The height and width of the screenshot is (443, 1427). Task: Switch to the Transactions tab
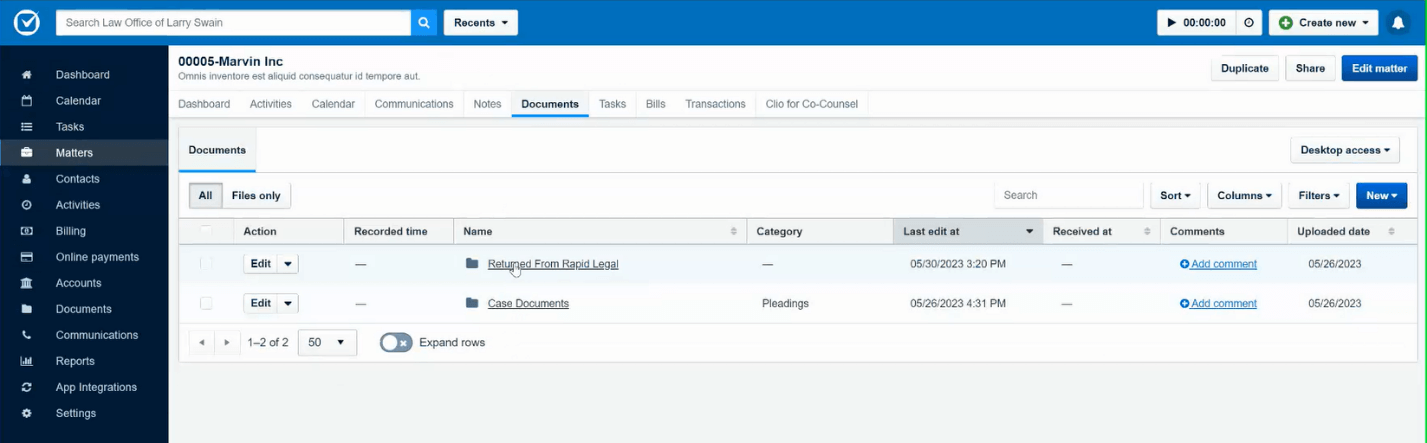(715, 104)
